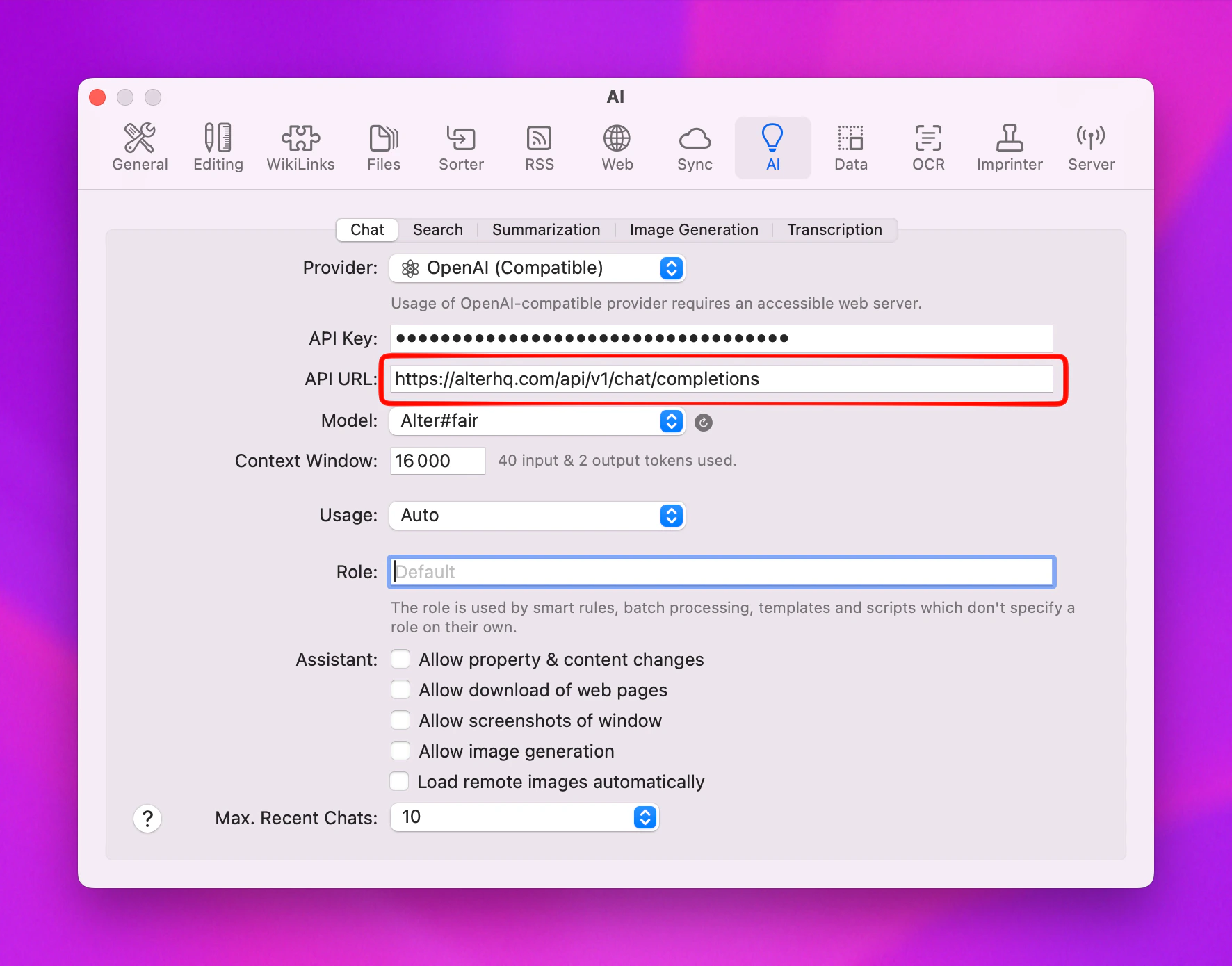The image size is (1232, 966).
Task: Open the Provider dropdown
Action: (537, 268)
